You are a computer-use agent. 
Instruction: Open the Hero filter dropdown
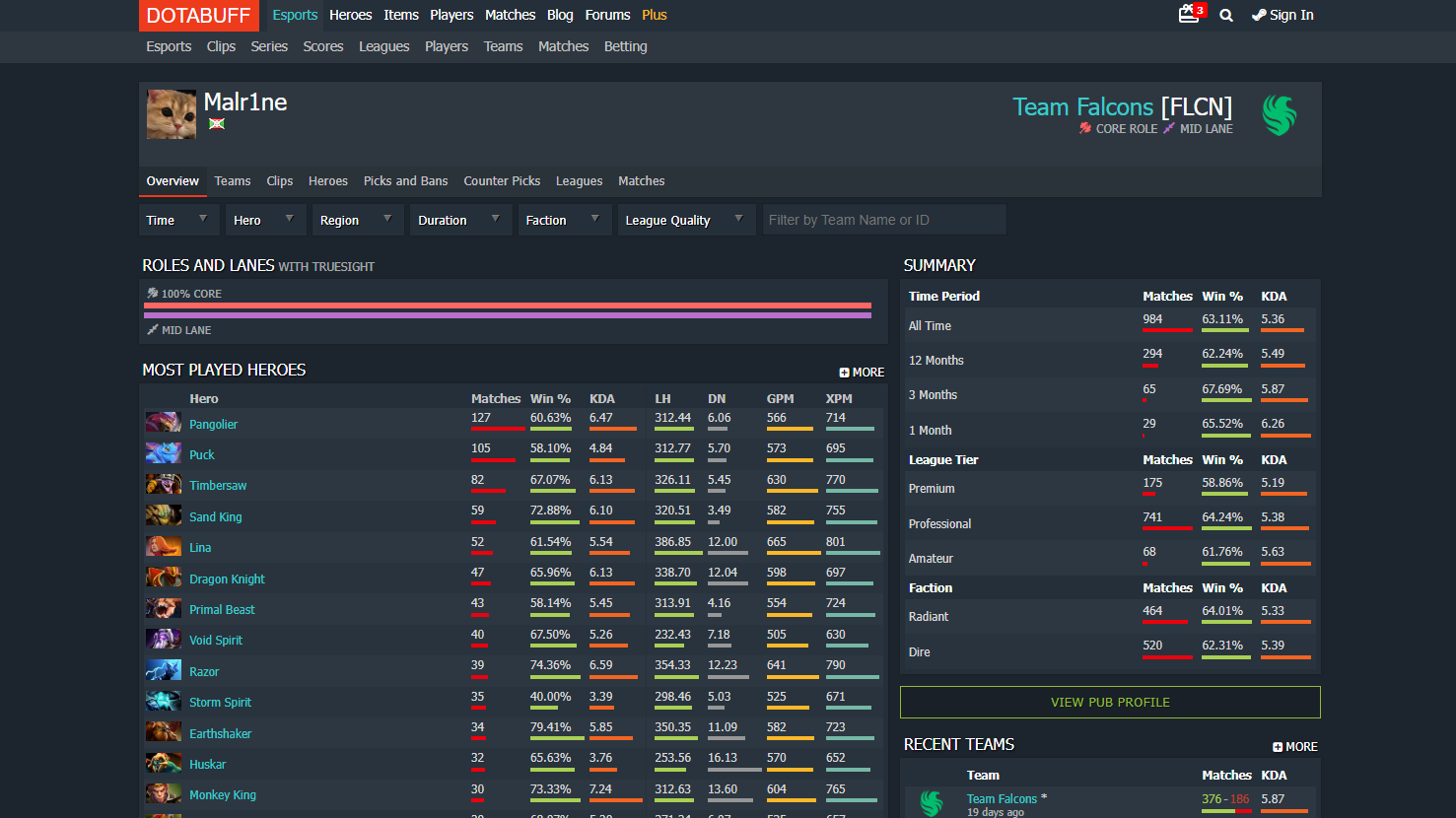pos(265,220)
